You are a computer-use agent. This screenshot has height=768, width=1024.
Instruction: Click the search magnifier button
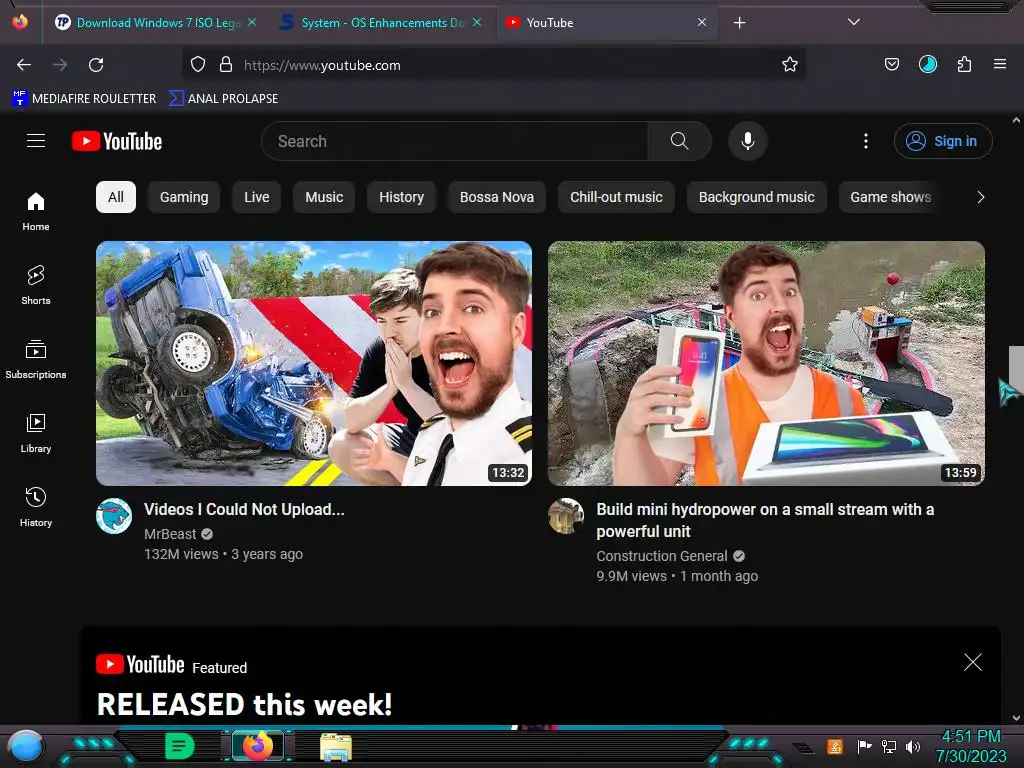tap(679, 141)
